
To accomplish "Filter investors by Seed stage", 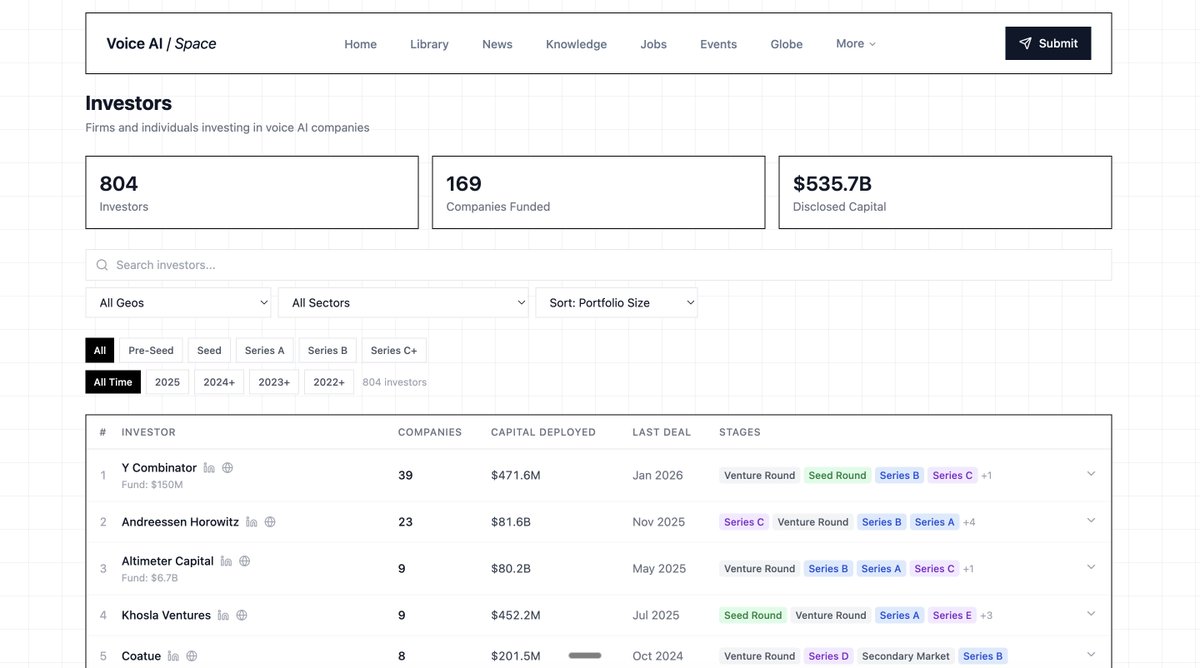I will click(x=209, y=351).
